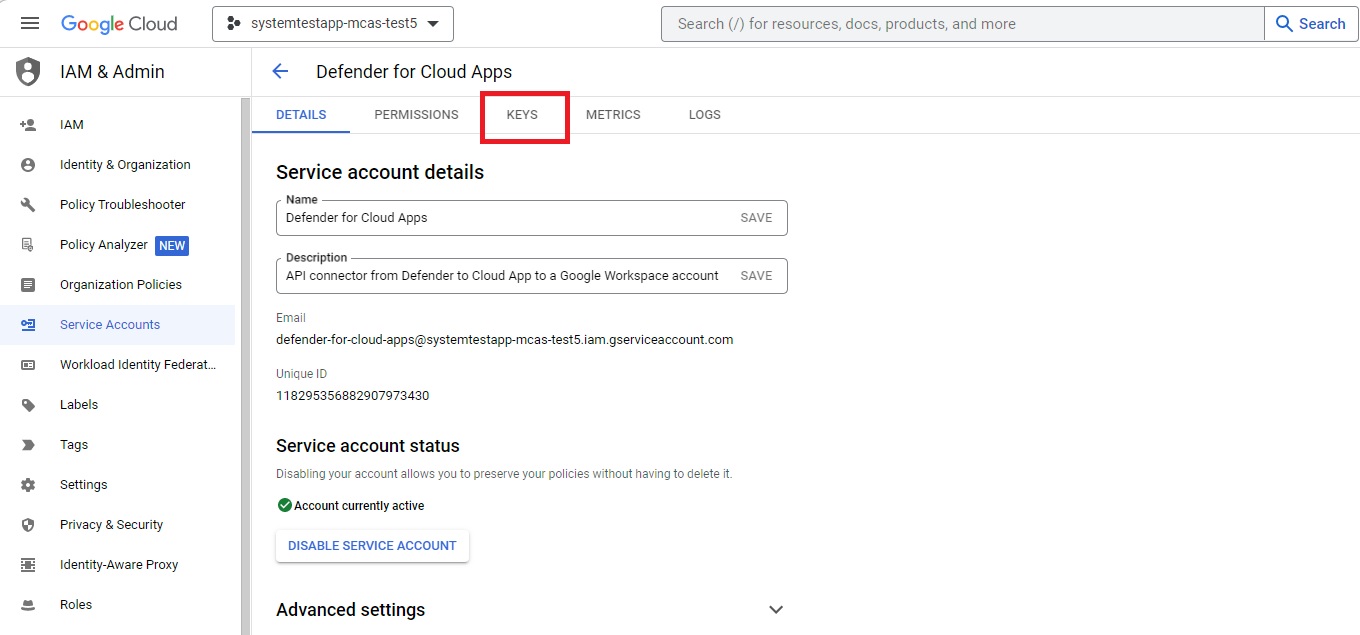Open Privacy & Security

[111, 525]
